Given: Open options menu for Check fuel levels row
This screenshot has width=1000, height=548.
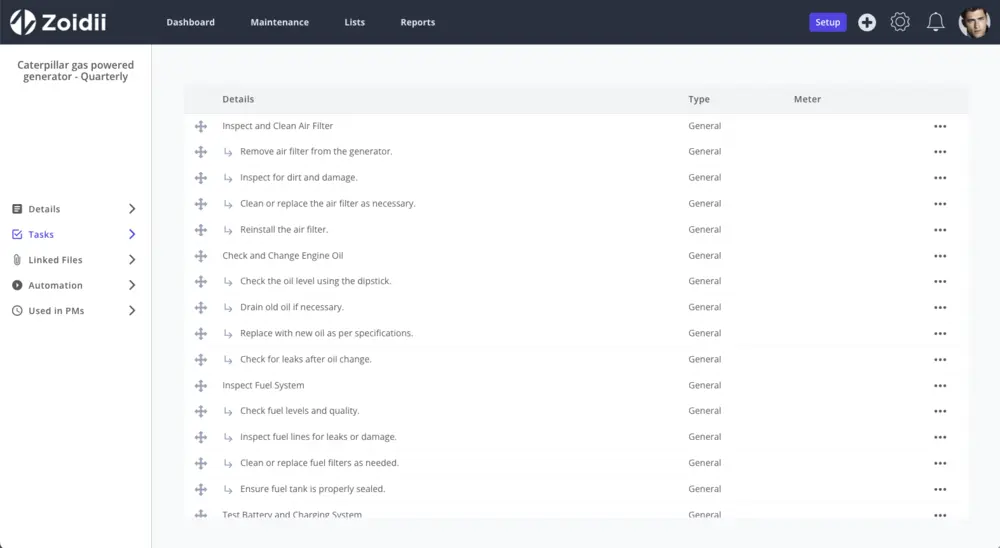Looking at the screenshot, I should pos(940,411).
